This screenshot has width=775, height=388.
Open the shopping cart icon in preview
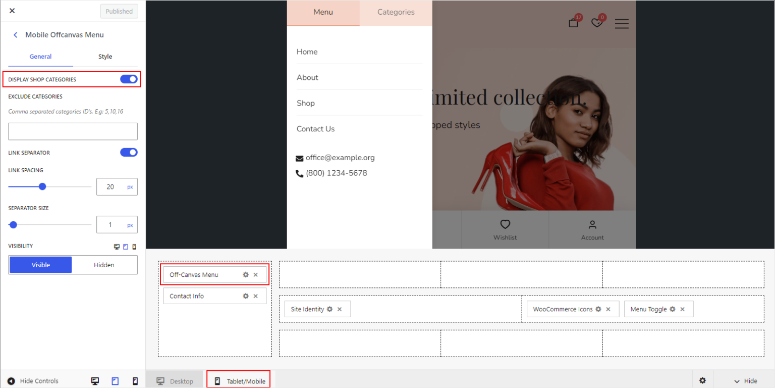click(573, 22)
